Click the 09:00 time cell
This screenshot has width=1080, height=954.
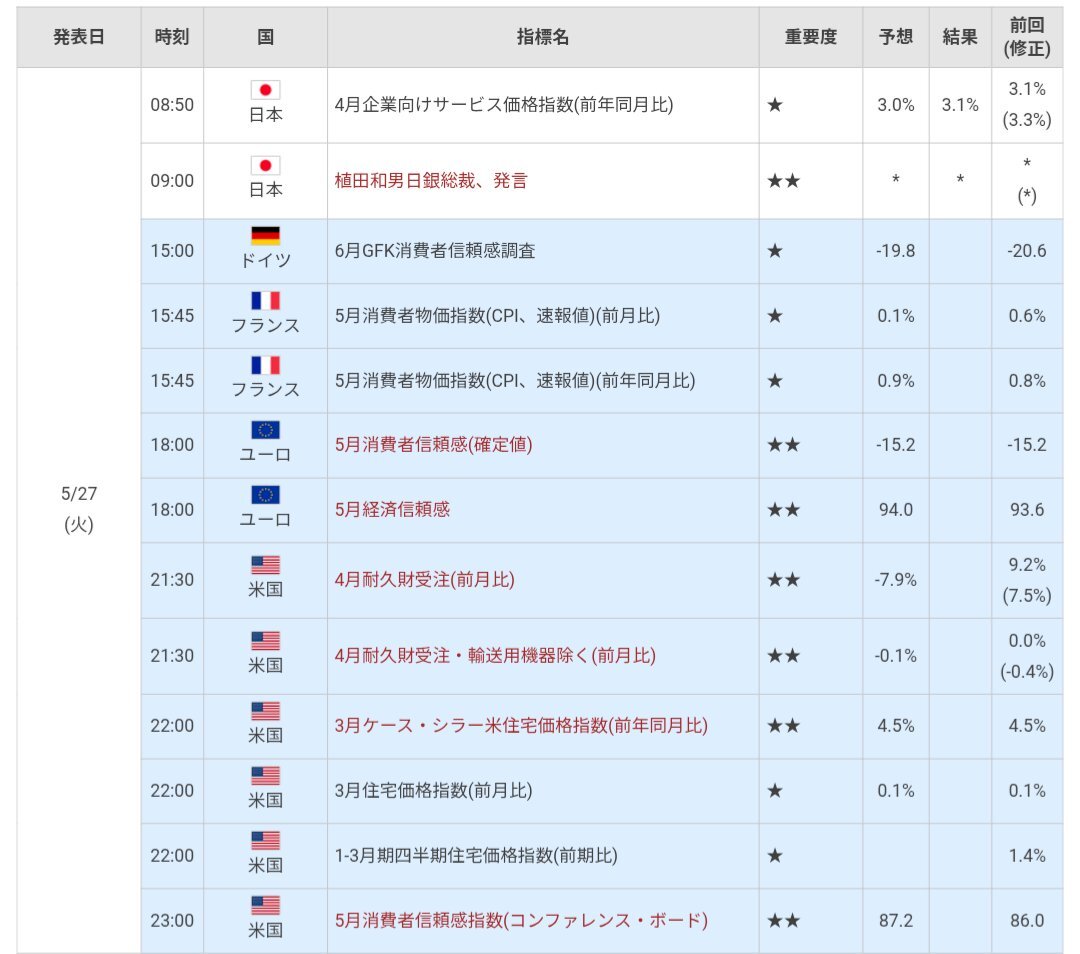(x=172, y=180)
